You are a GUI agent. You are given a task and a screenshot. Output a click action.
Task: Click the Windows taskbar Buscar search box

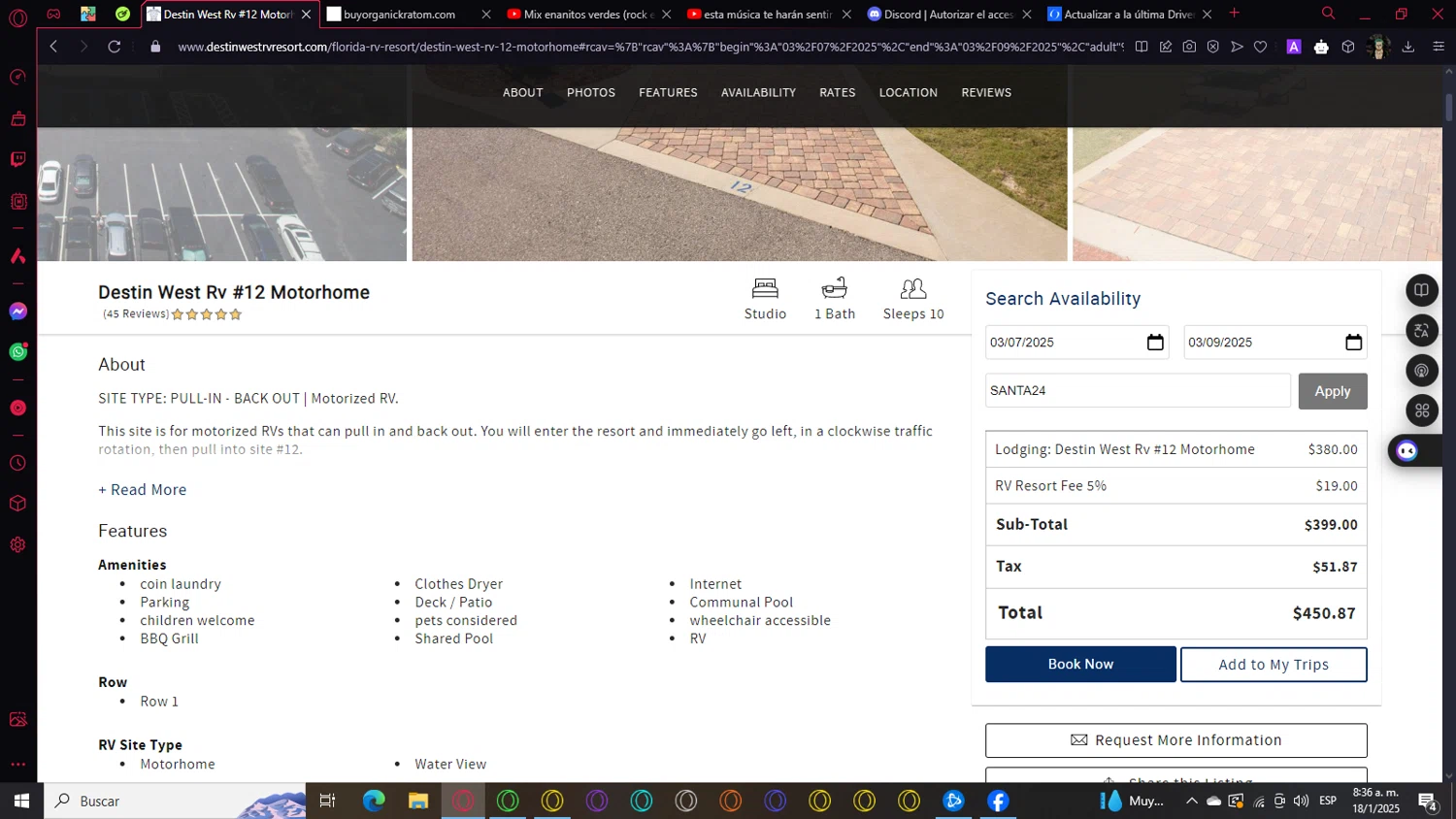point(175,801)
